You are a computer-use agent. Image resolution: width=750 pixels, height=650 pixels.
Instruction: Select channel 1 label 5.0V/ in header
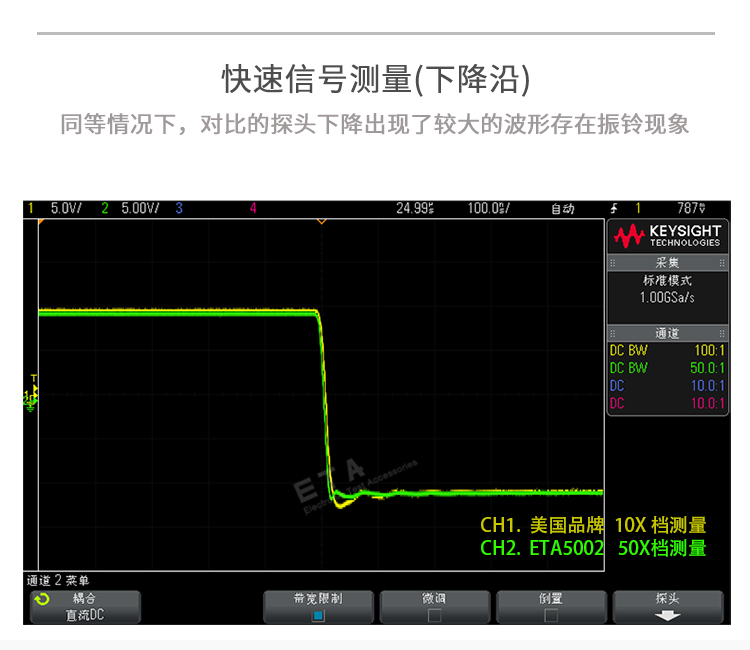click(66, 208)
